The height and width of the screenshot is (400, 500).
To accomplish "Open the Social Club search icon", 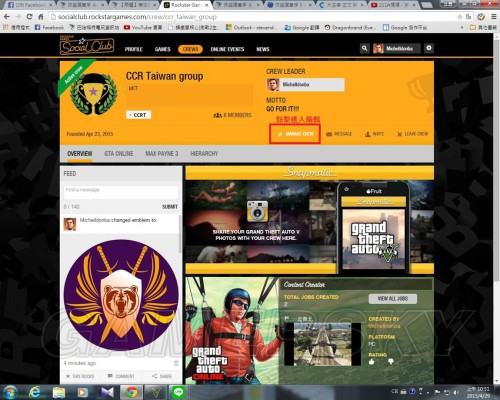I will (364, 48).
